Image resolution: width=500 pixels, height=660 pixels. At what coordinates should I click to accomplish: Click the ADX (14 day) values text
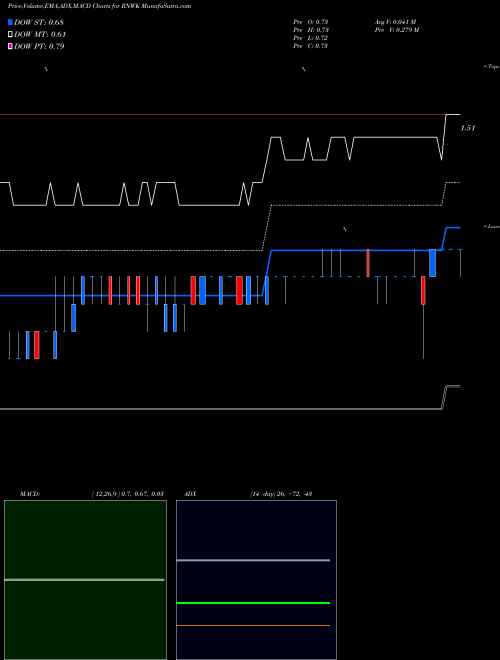click(x=280, y=494)
